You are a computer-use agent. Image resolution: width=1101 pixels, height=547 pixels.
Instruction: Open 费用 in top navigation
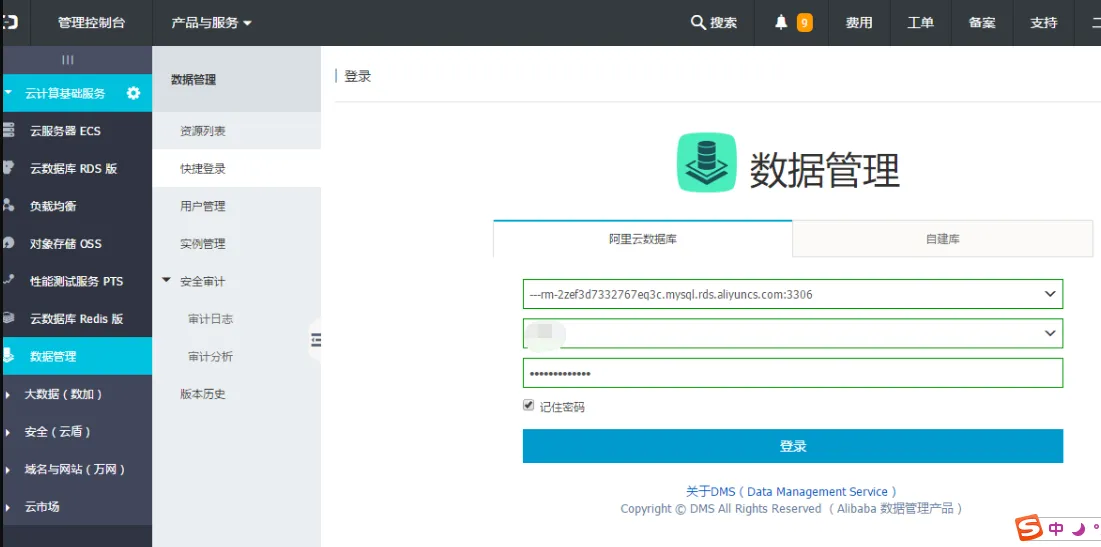coord(859,22)
